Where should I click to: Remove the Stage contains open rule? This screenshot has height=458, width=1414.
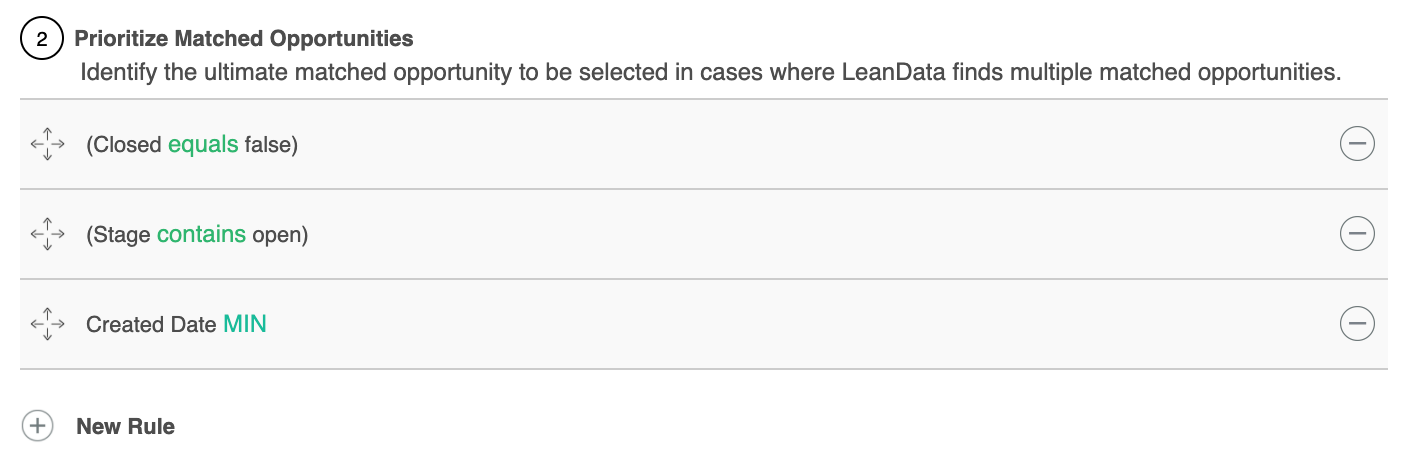pos(1357,235)
